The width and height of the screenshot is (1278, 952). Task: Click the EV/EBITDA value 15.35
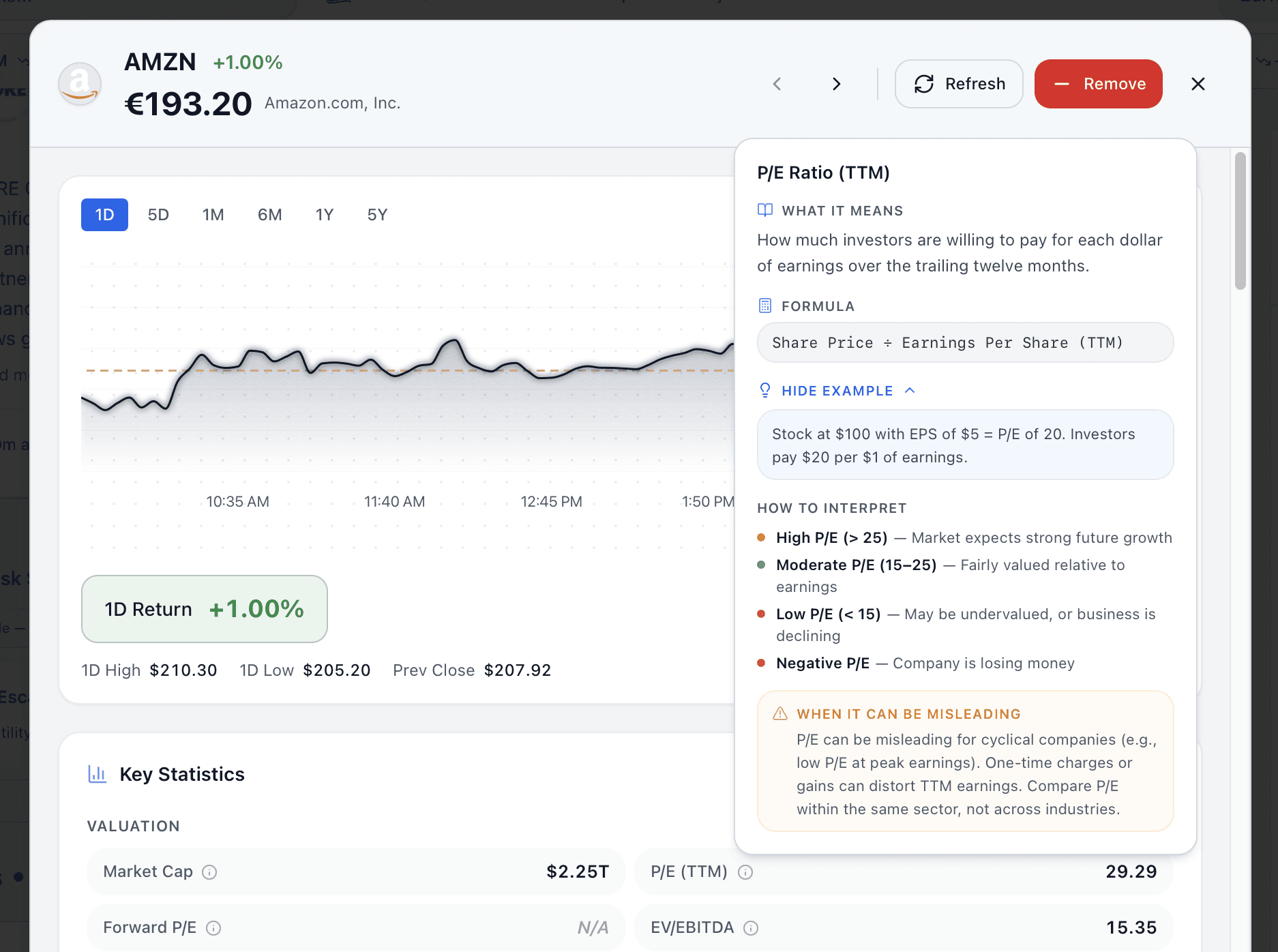pyautogui.click(x=1131, y=927)
